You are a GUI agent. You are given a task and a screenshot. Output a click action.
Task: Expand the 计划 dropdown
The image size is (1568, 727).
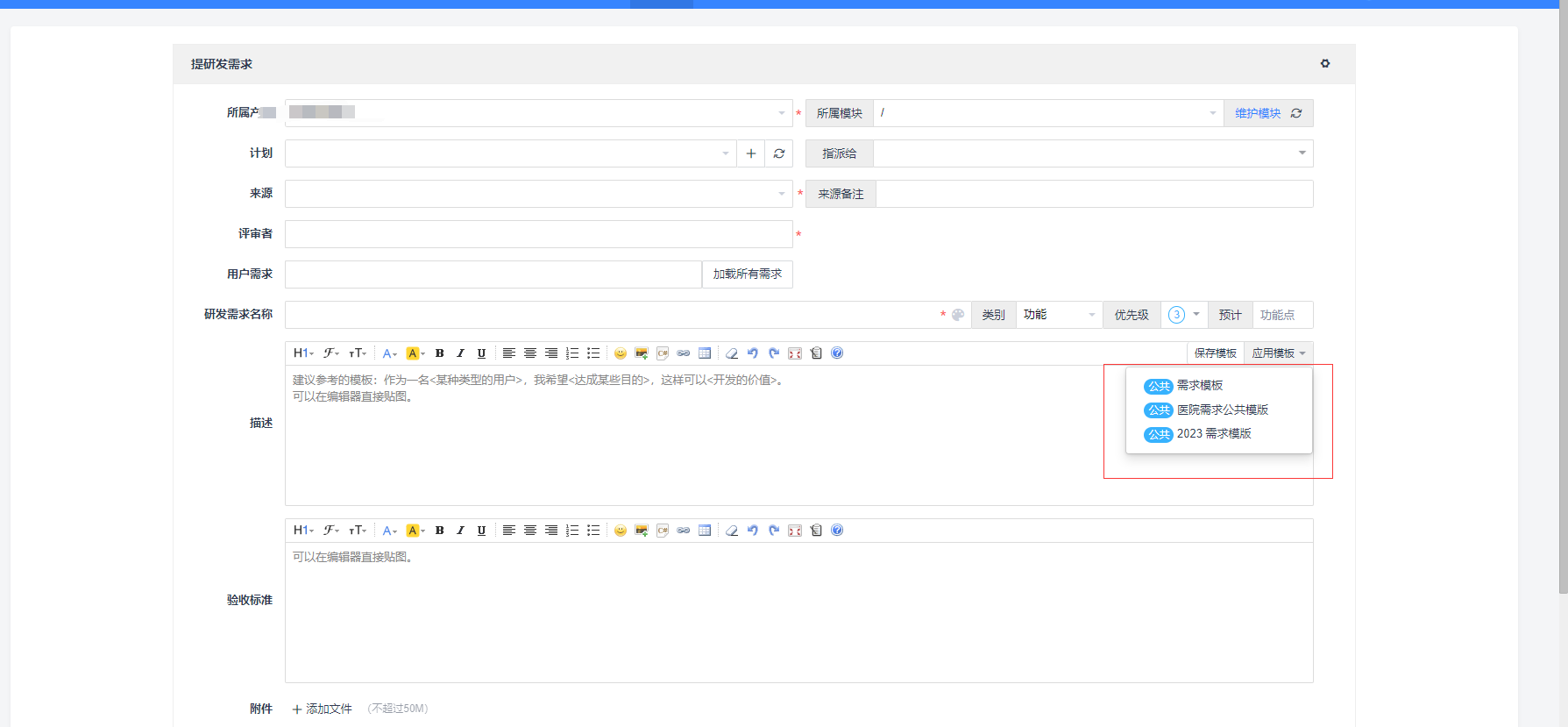[511, 153]
